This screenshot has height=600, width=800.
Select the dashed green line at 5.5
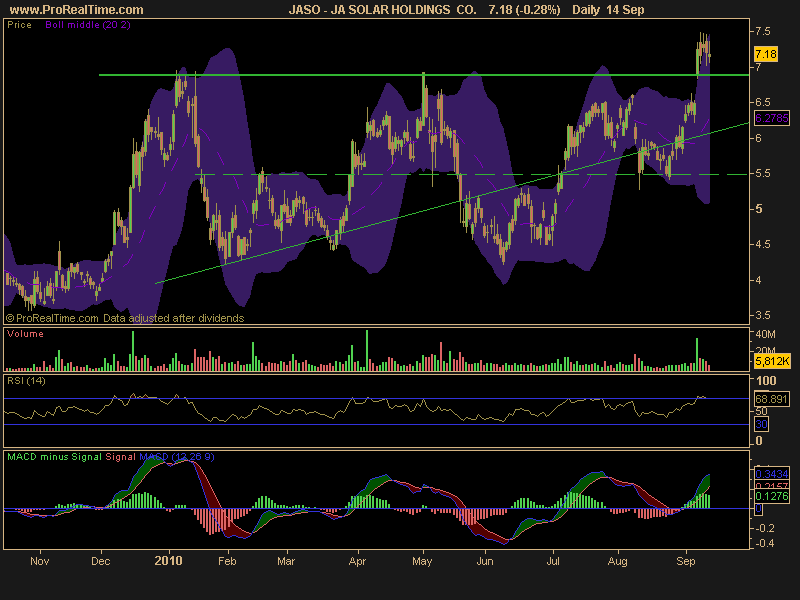pyautogui.click(x=472, y=174)
